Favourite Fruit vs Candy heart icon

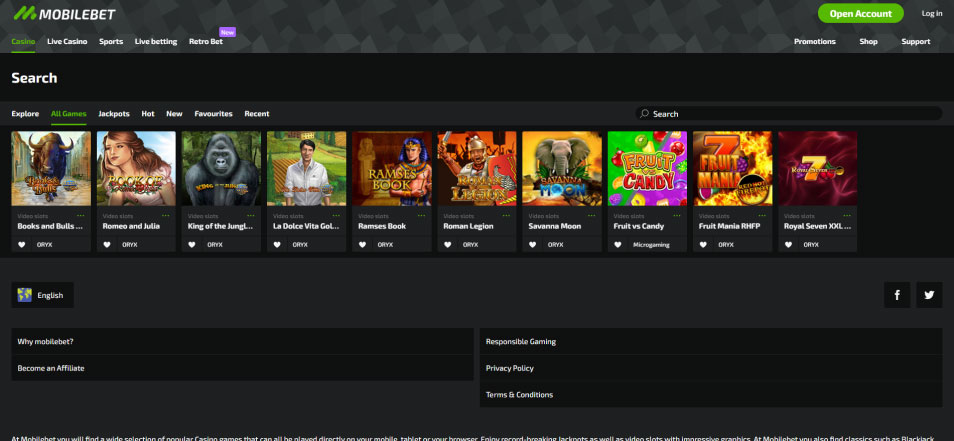(618, 245)
